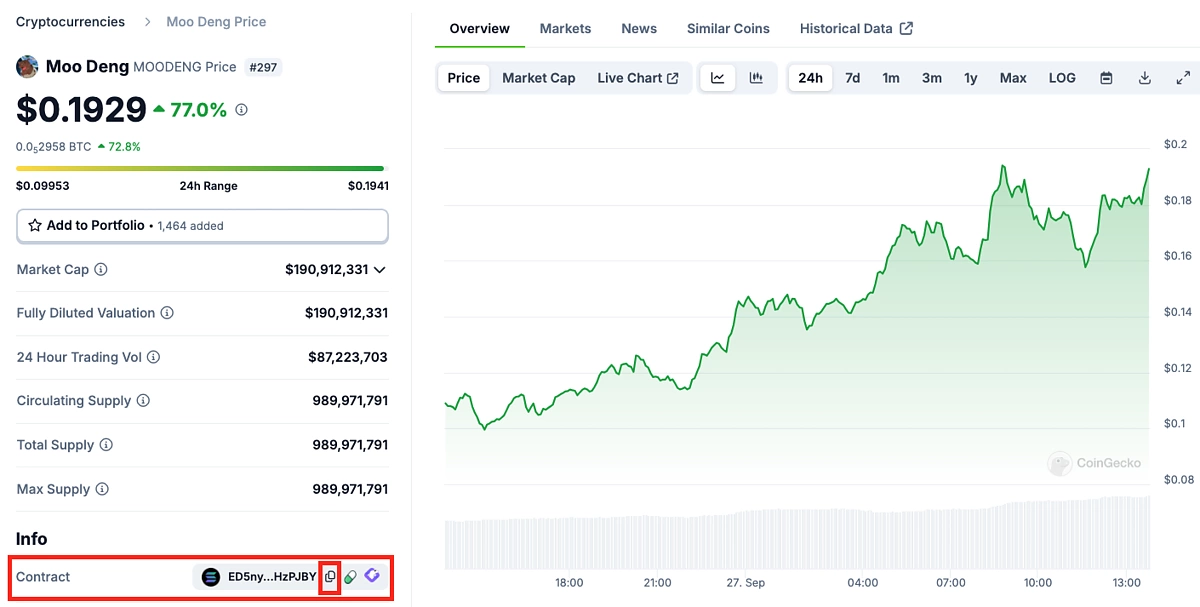Open 24 Hour Trading Vol info icon
This screenshot has height=607, width=1200.
153,357
